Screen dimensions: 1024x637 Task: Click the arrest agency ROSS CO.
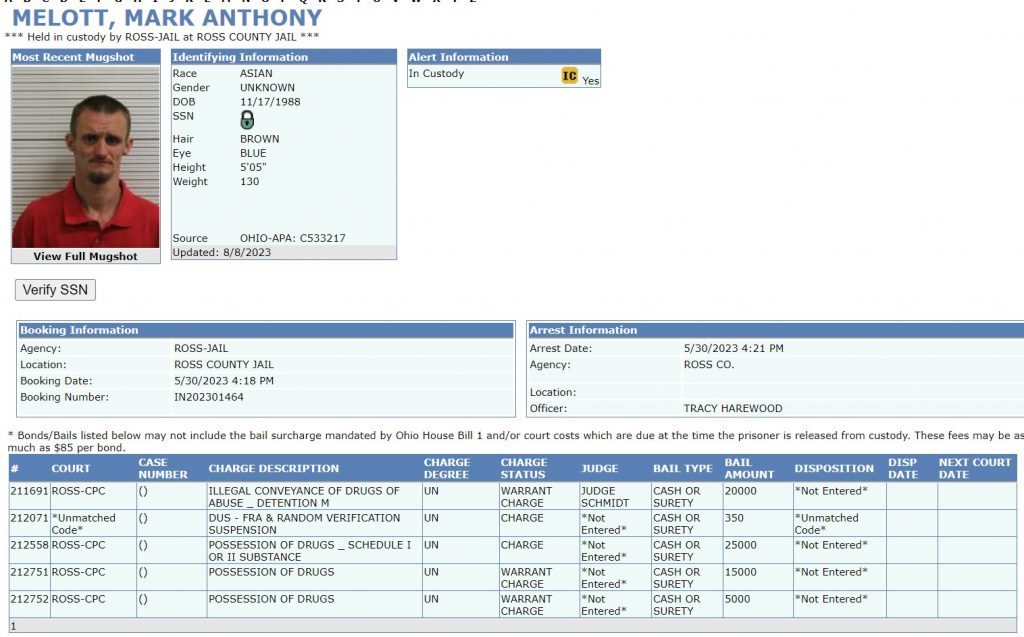(709, 365)
